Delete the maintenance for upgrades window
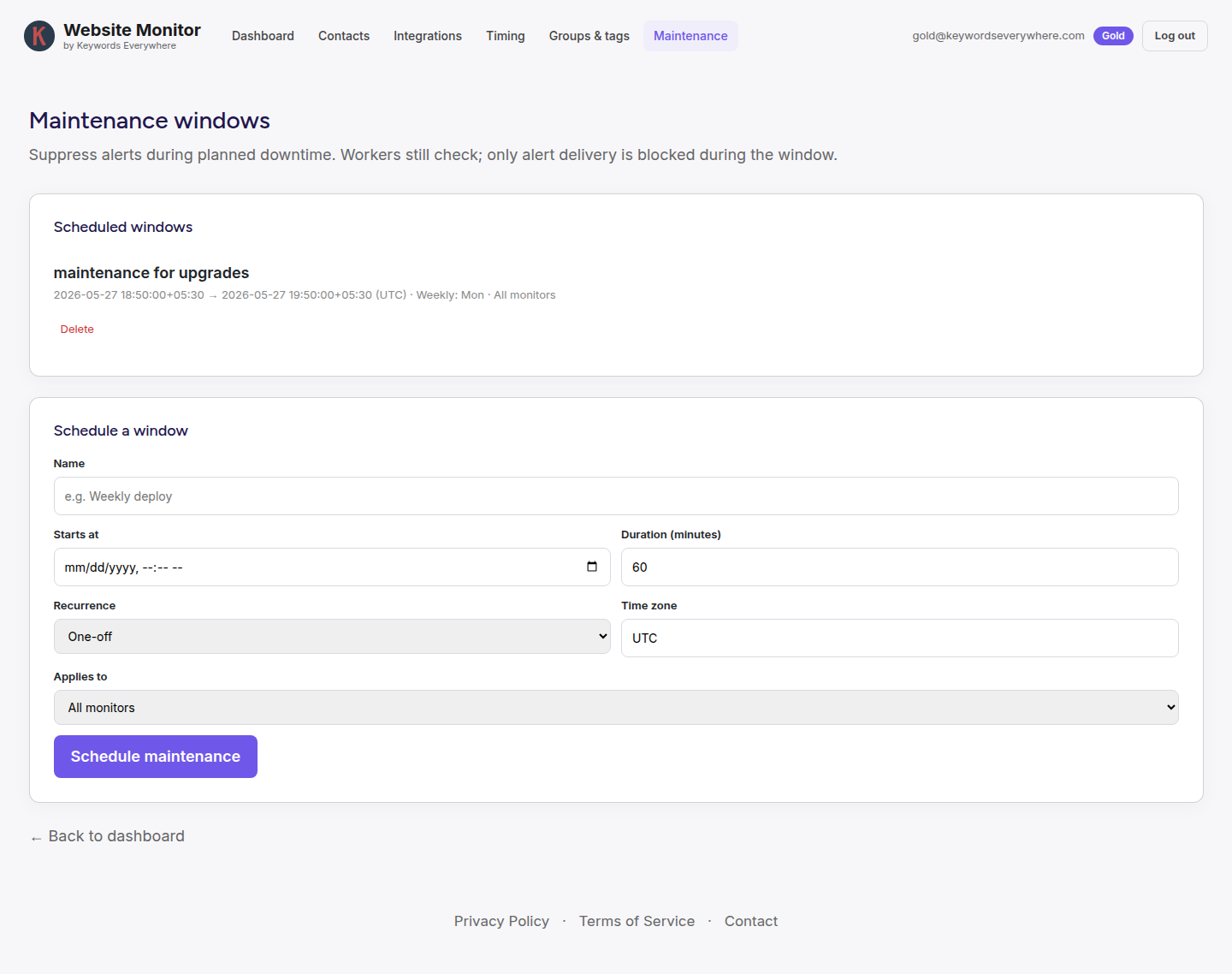Viewport: 1232px width, 974px height. tap(77, 330)
